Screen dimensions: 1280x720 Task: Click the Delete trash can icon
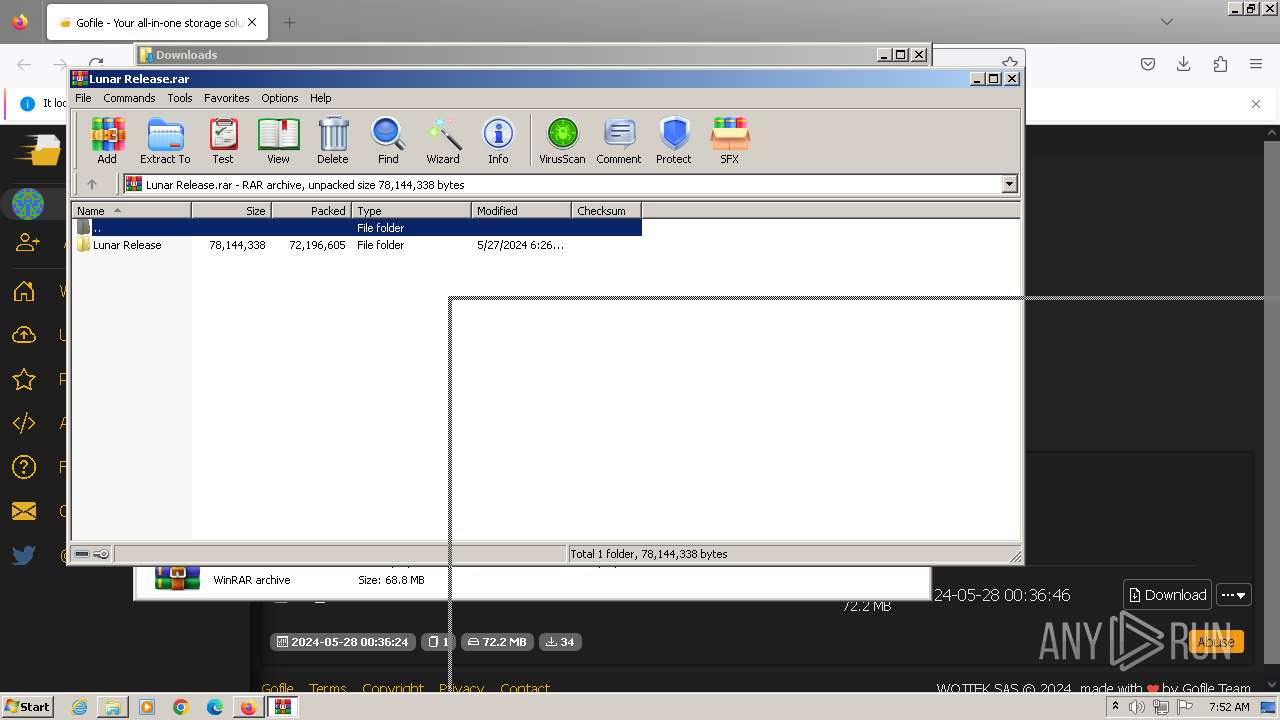pos(333,141)
